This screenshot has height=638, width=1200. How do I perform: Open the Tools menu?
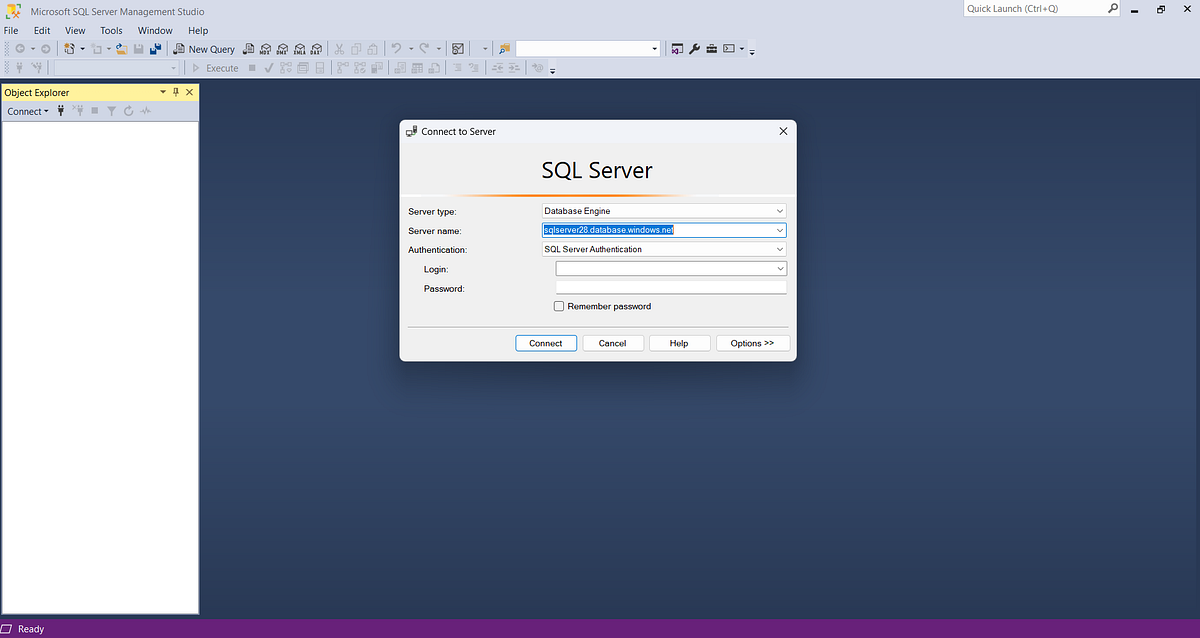[111, 30]
